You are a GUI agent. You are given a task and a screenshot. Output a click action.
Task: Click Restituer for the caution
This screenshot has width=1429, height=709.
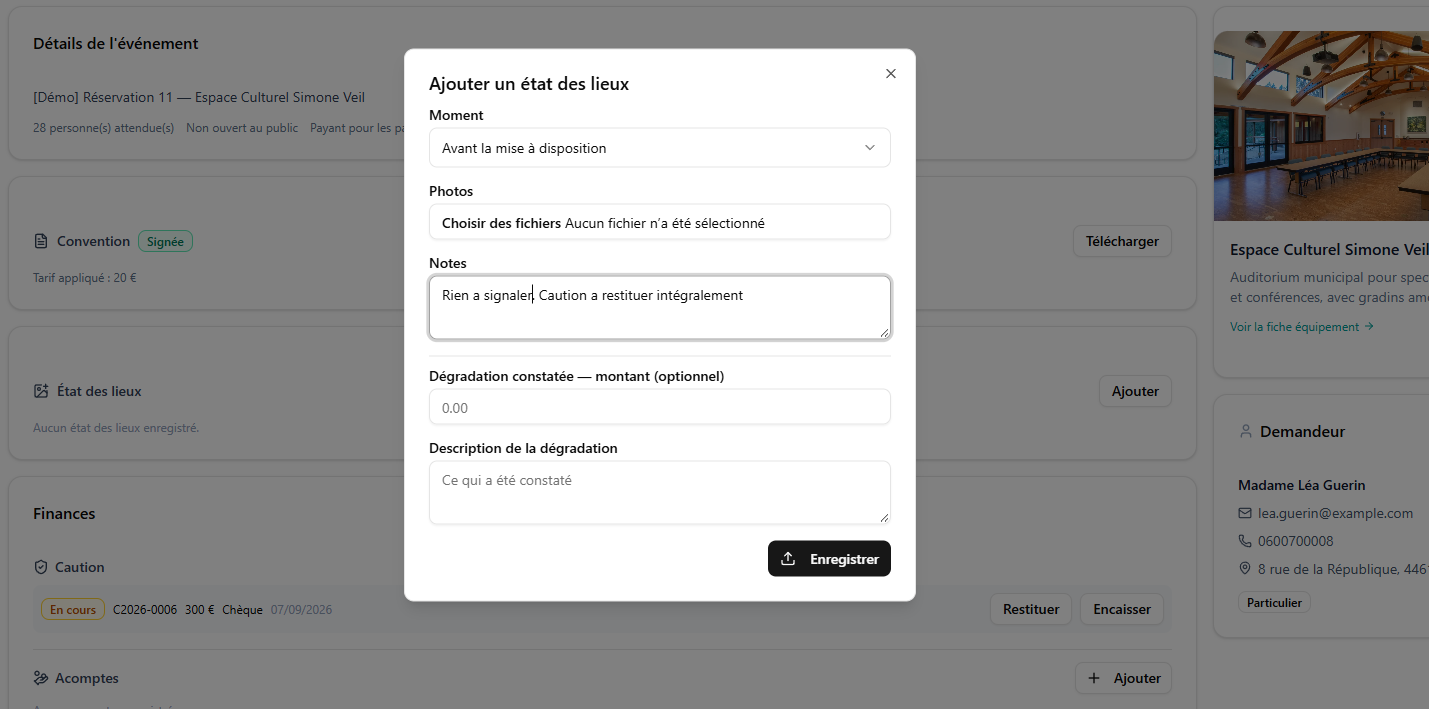coord(1031,609)
